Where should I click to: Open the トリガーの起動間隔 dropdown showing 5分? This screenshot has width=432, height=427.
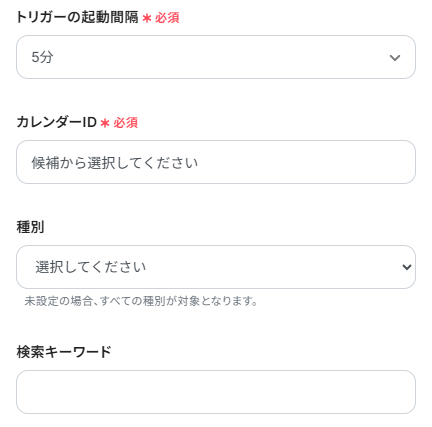216,57
